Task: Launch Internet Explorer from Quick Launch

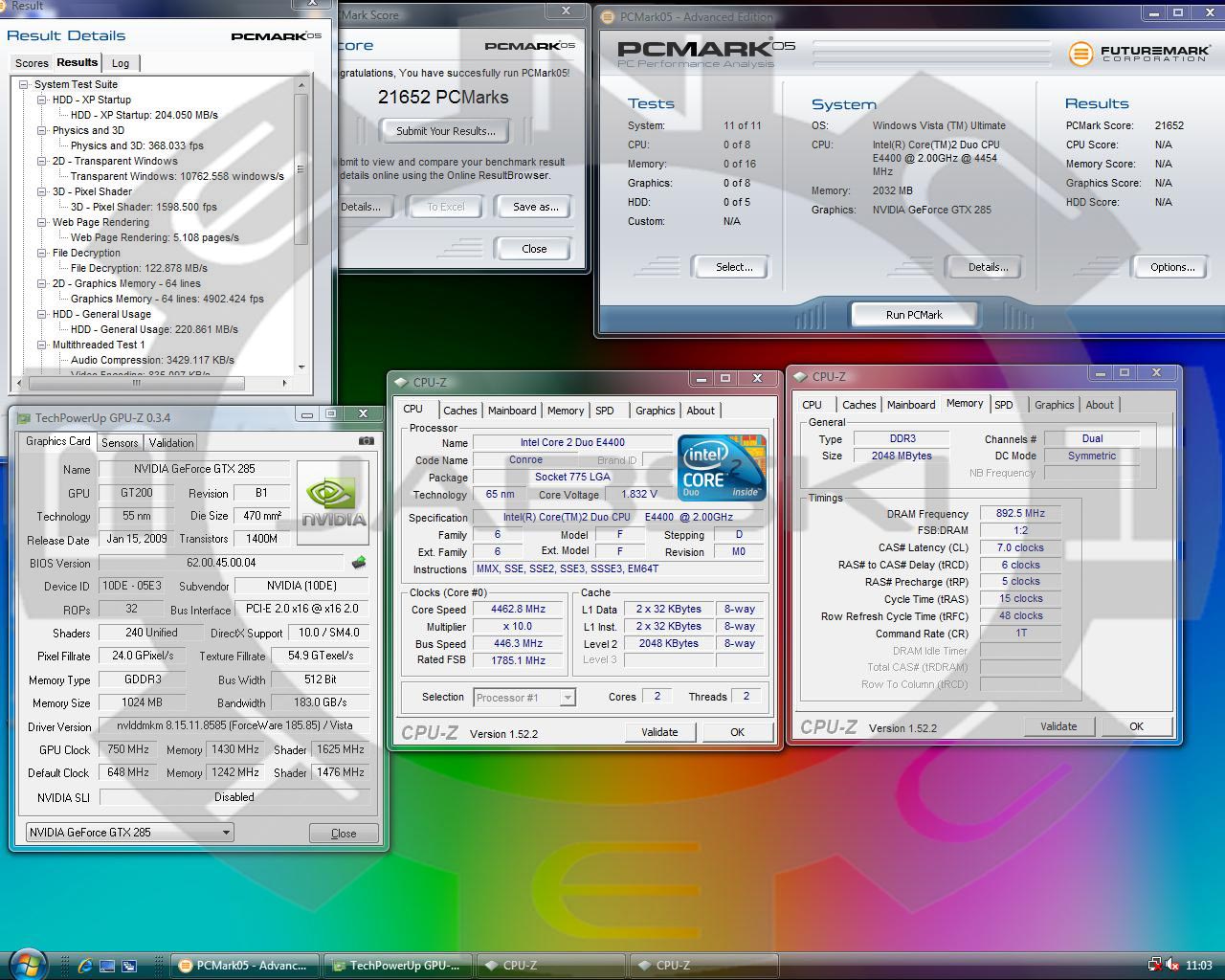Action: [x=85, y=966]
